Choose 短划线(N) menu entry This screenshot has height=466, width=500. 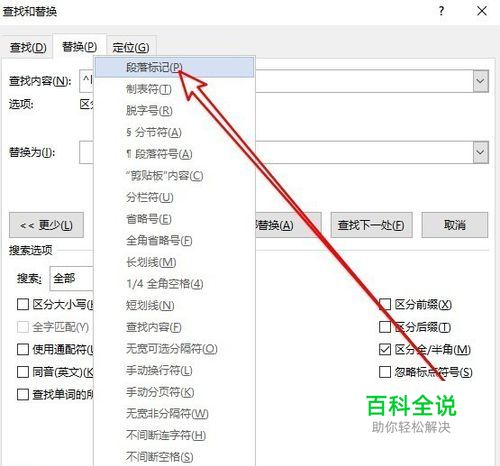174,305
